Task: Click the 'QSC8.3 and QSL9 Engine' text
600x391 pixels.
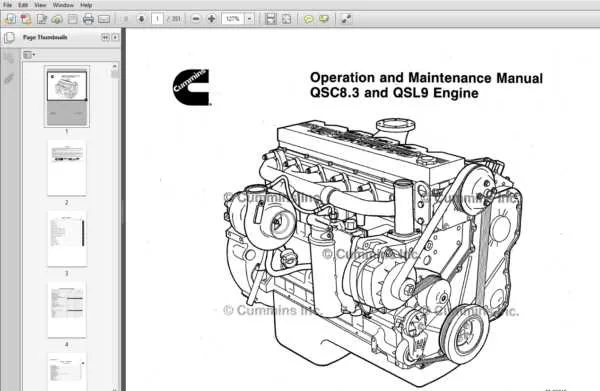Action: [394, 93]
